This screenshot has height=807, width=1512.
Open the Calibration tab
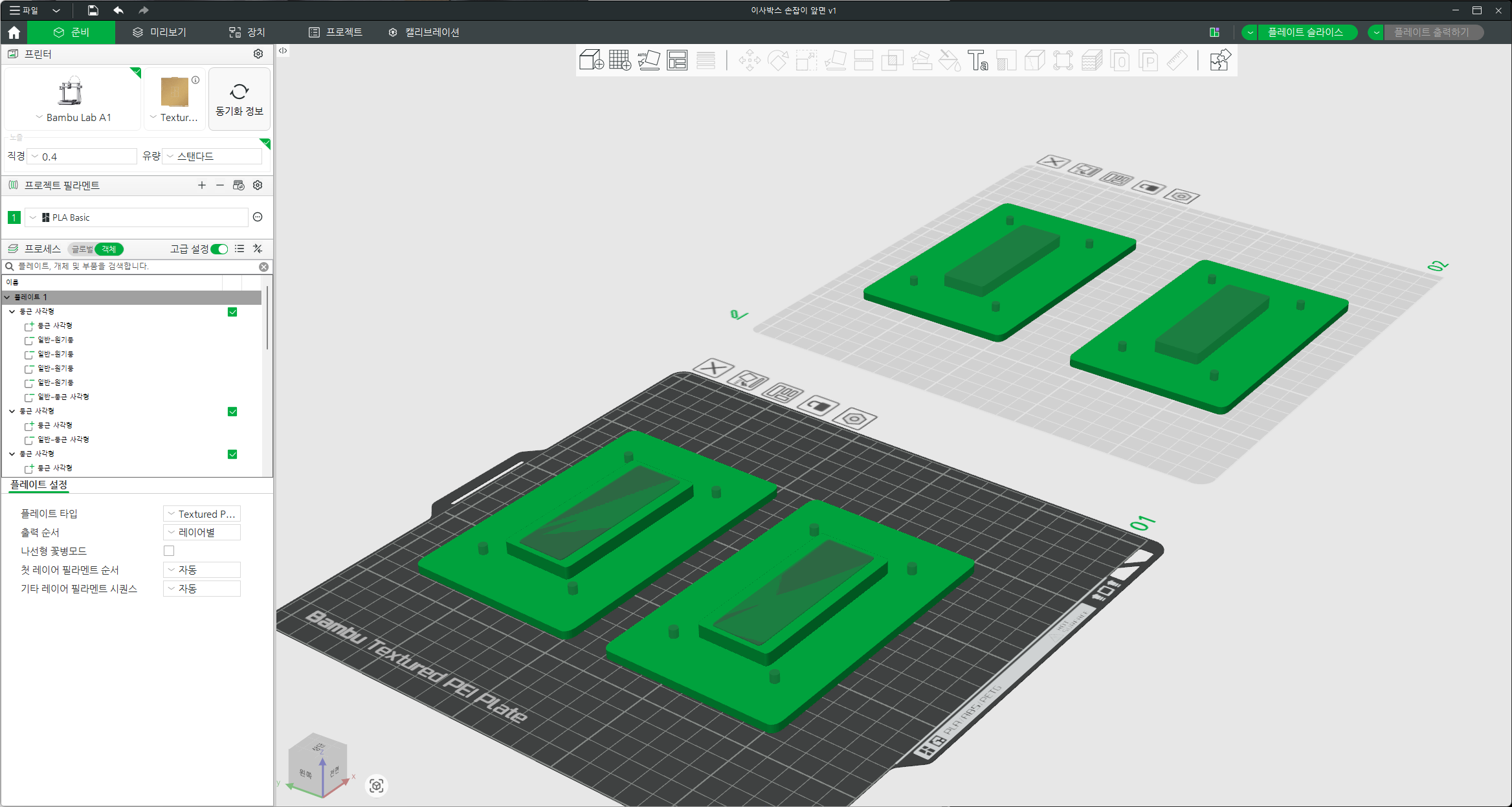(424, 32)
